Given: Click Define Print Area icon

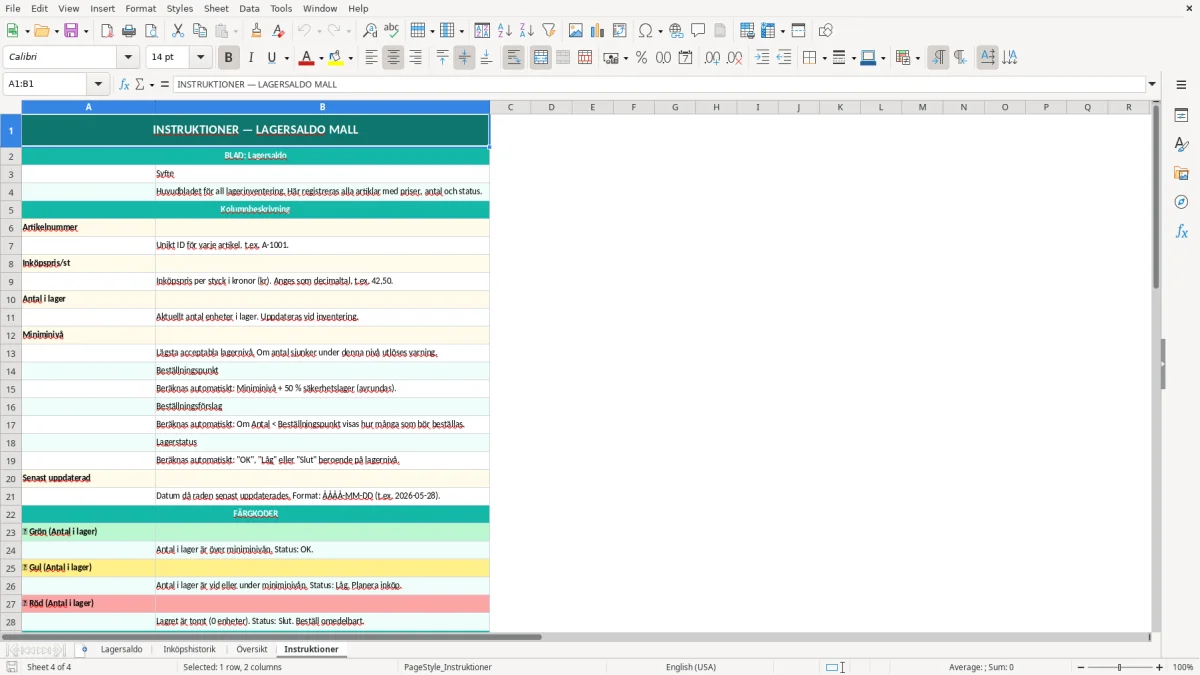Looking at the screenshot, I should tap(747, 31).
